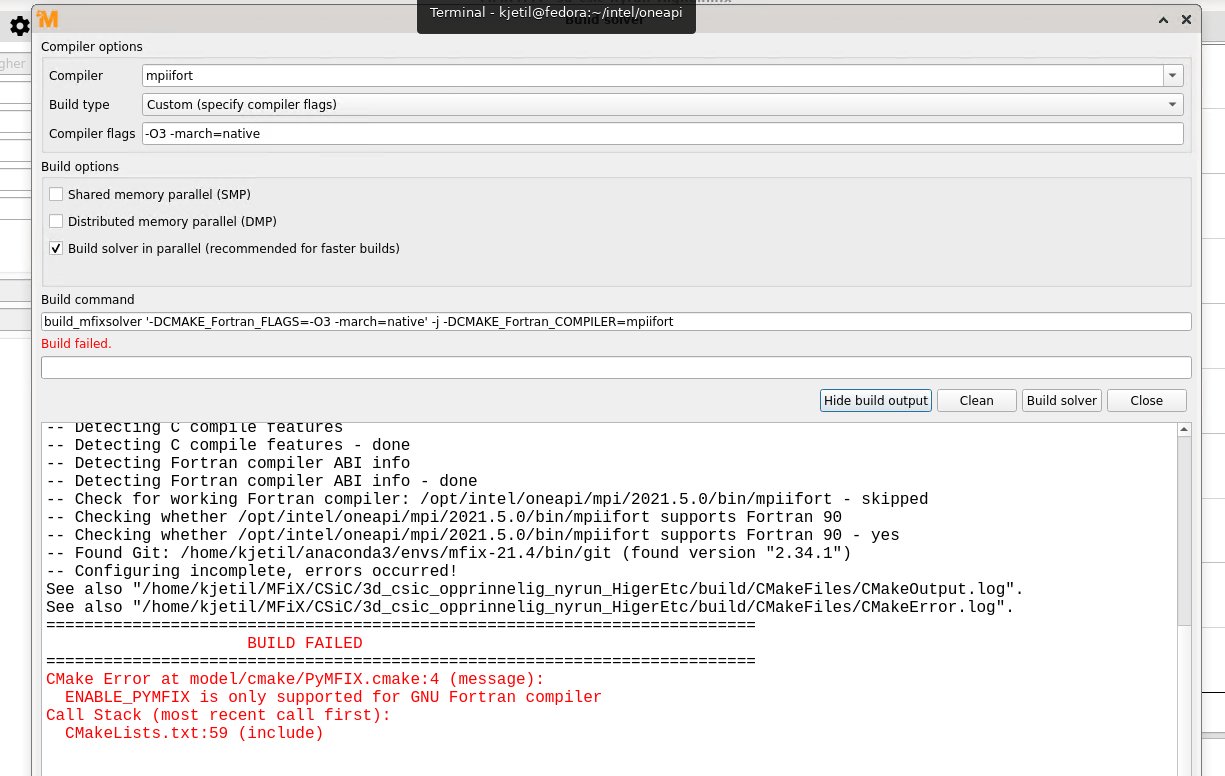The image size is (1225, 776).
Task: Start the build with Build solver
Action: click(x=1061, y=400)
